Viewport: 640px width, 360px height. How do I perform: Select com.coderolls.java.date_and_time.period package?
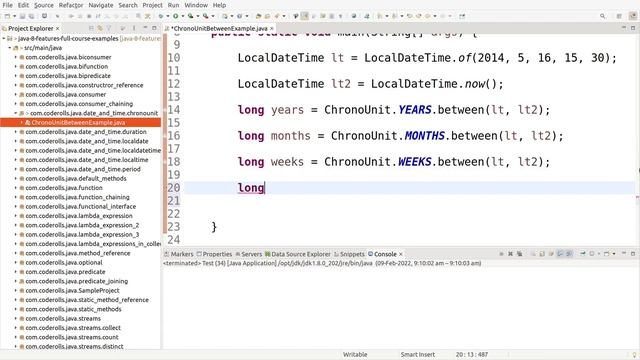click(x=83, y=169)
